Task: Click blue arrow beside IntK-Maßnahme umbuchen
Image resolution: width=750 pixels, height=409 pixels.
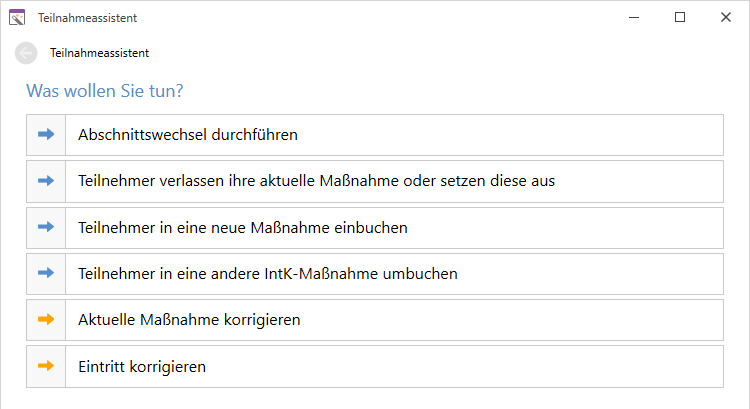Action: coord(46,273)
